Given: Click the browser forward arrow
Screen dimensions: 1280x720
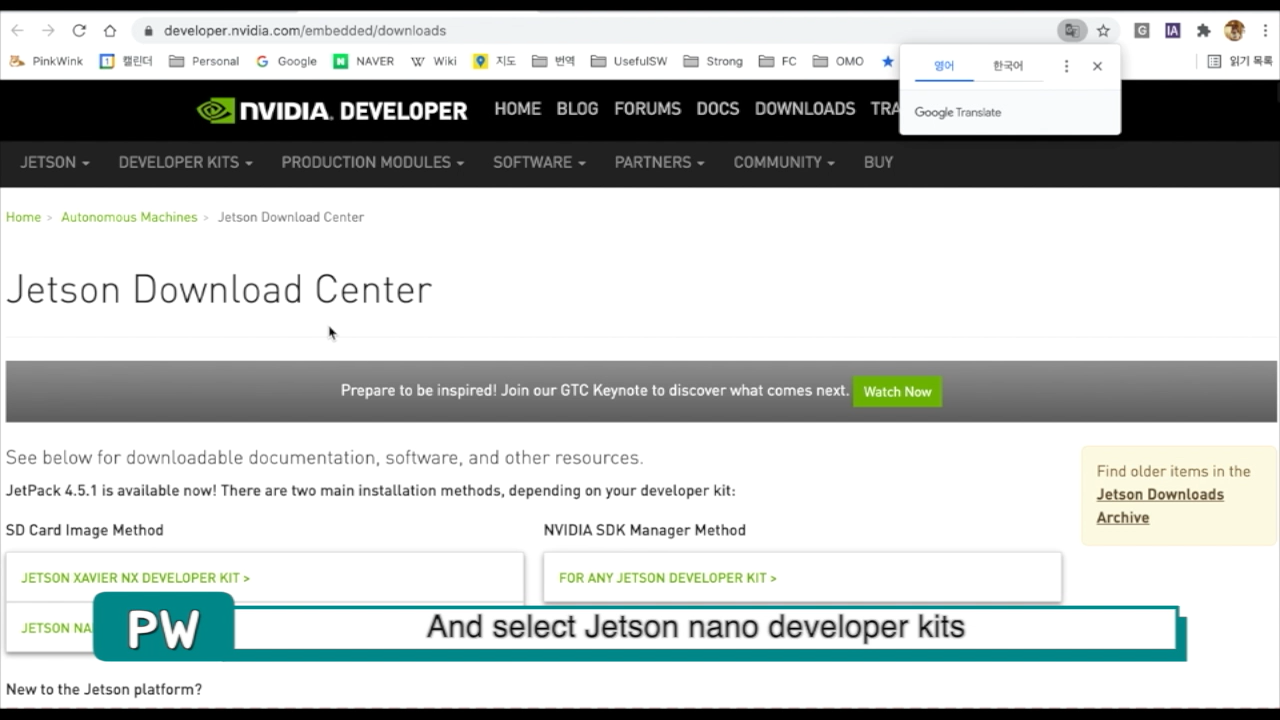Looking at the screenshot, I should 48,31.
